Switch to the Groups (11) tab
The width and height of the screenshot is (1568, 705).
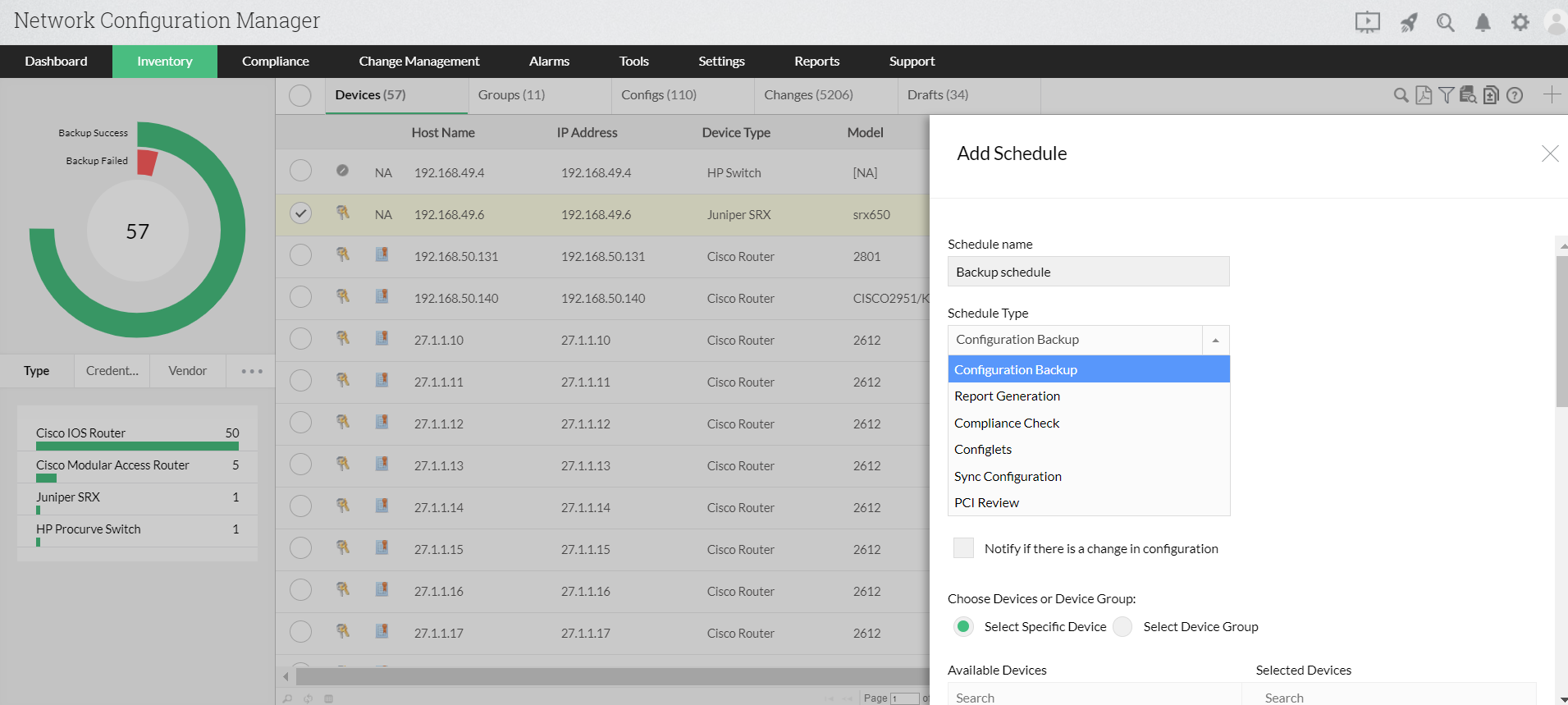[511, 95]
